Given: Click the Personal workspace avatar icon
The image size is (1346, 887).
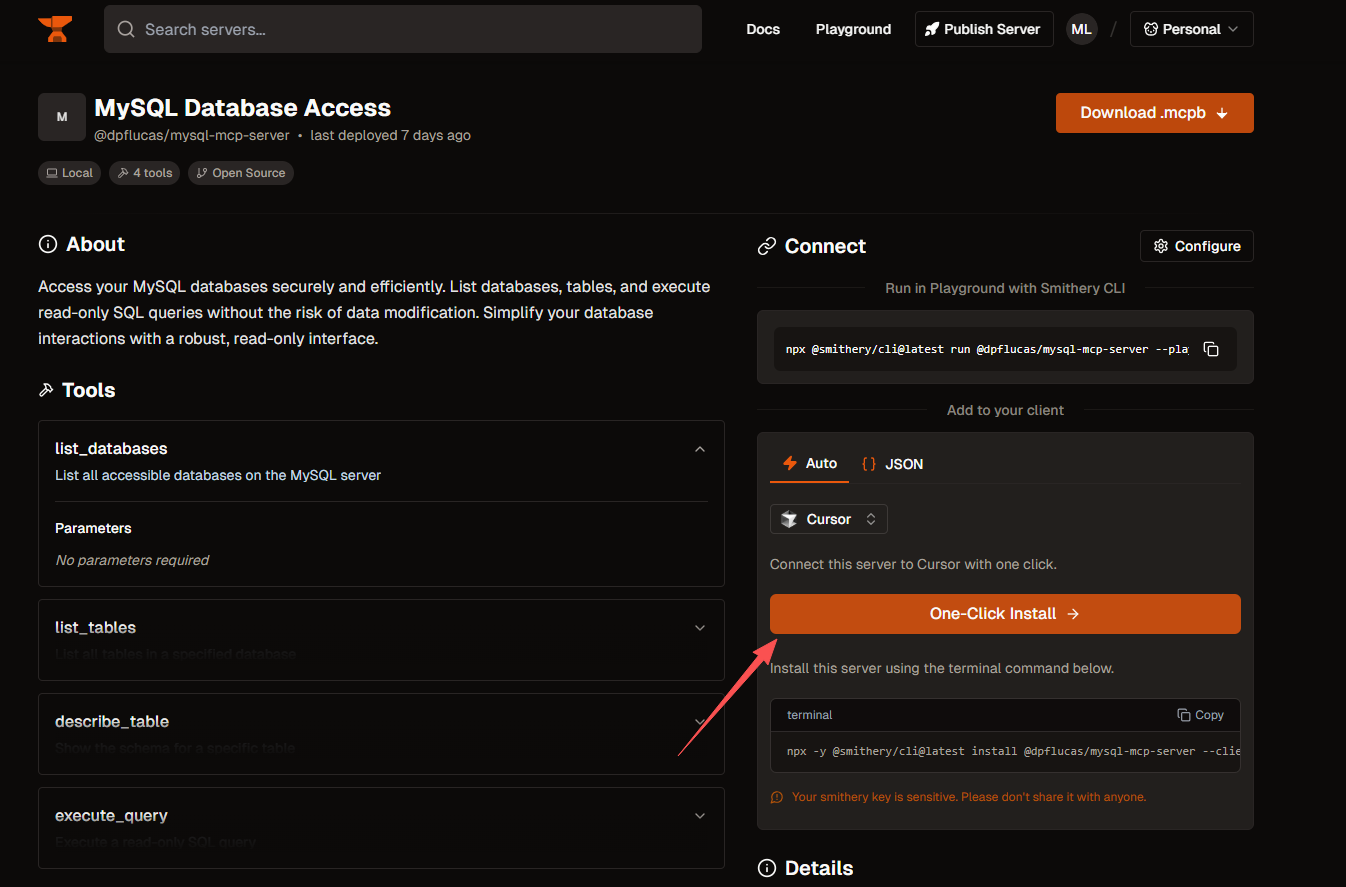Looking at the screenshot, I should (1151, 29).
